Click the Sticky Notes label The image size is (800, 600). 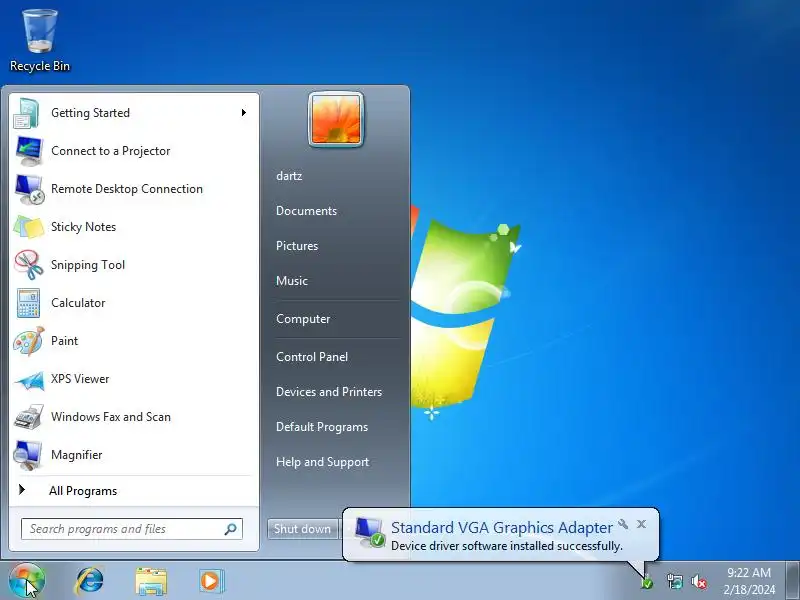tap(84, 227)
